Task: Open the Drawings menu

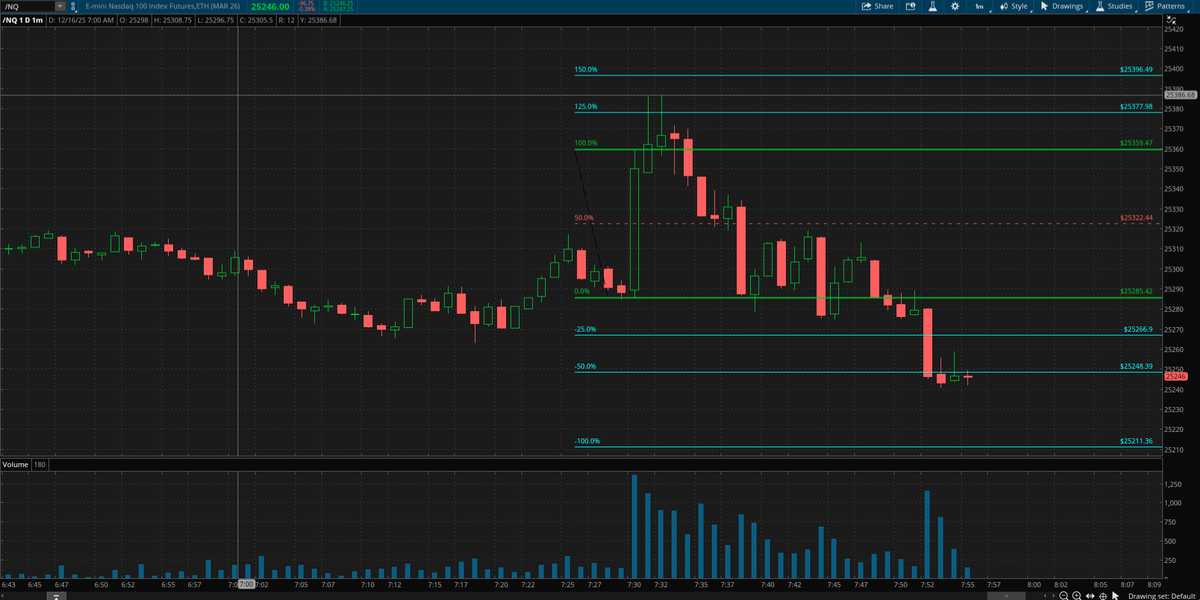Action: [1062, 6]
